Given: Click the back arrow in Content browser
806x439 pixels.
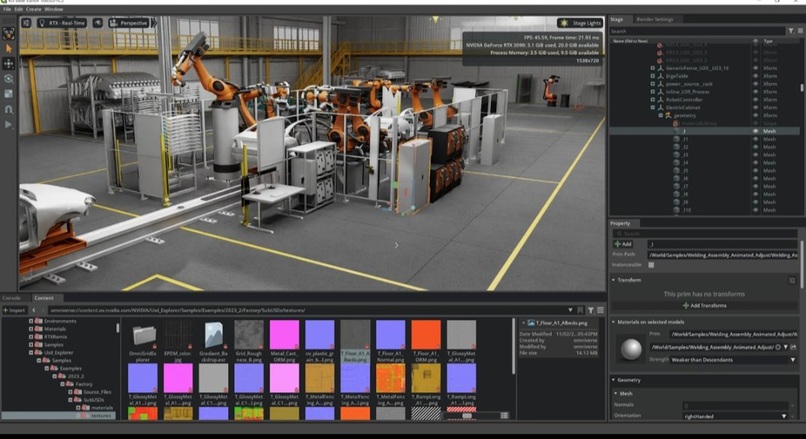Looking at the screenshot, I should coord(33,310).
